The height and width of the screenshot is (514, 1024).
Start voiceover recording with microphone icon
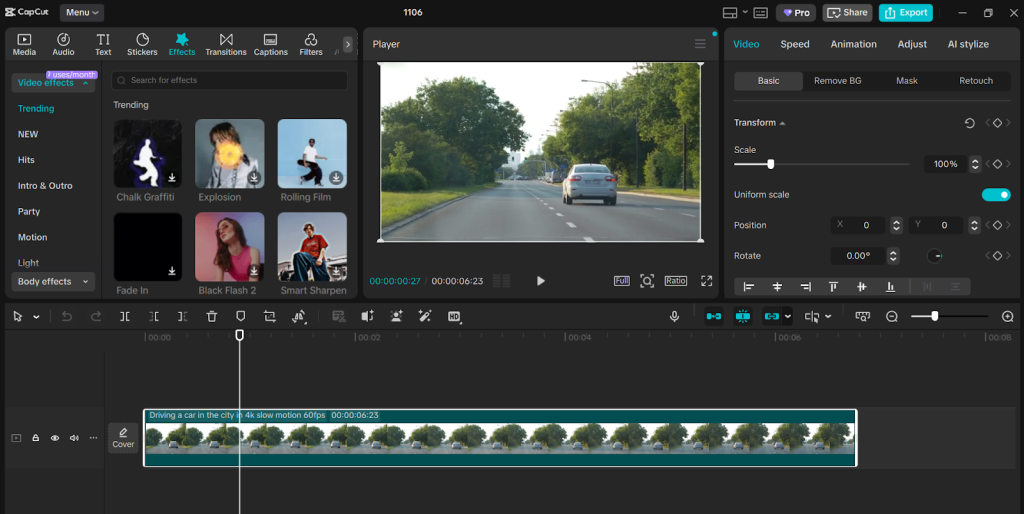(x=674, y=316)
